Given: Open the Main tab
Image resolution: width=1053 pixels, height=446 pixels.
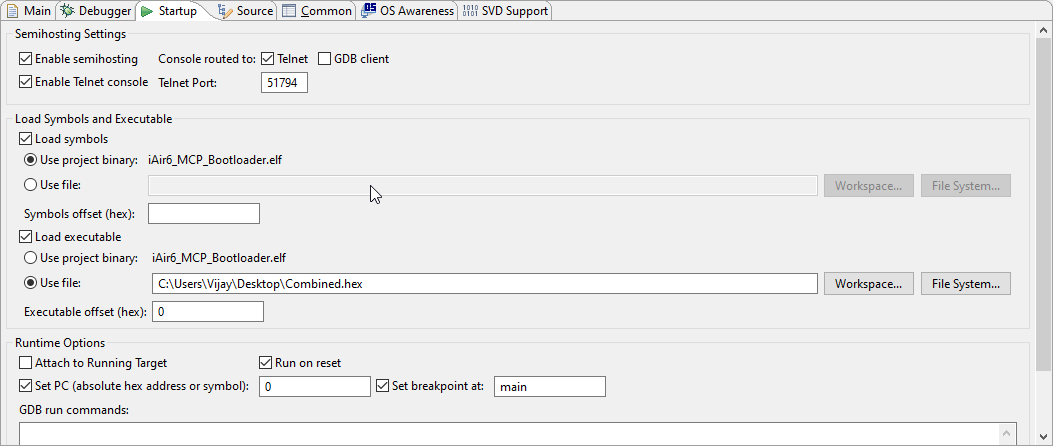Looking at the screenshot, I should coord(29,11).
